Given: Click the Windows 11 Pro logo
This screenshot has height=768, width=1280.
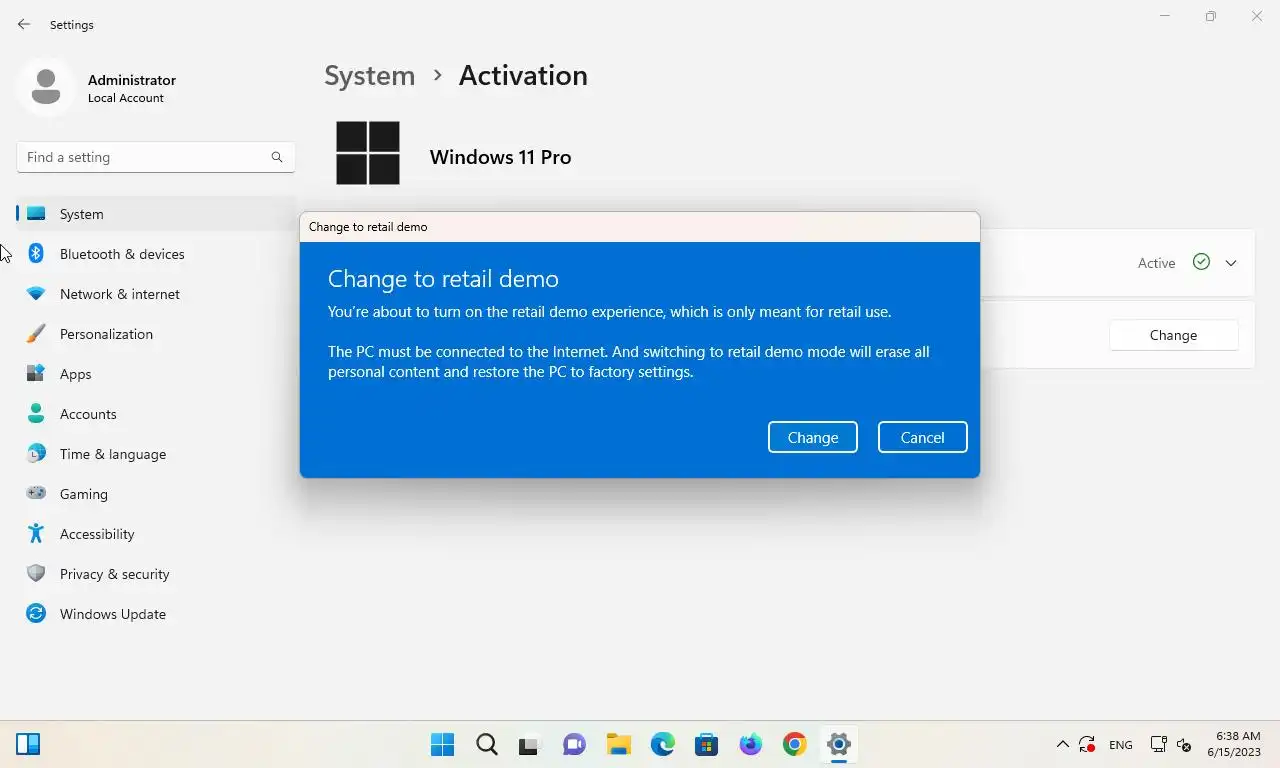Looking at the screenshot, I should [x=368, y=153].
